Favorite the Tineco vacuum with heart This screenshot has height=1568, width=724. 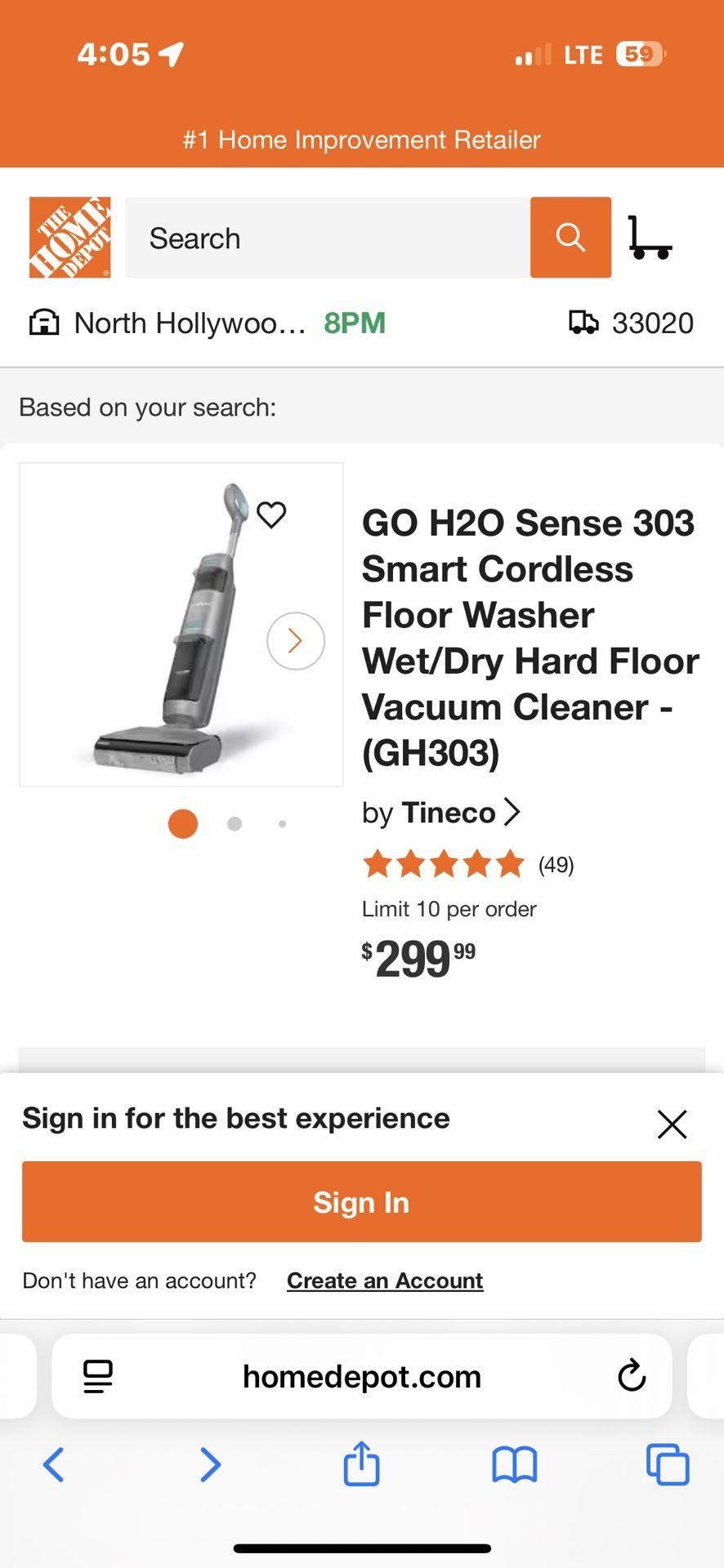pyautogui.click(x=271, y=514)
